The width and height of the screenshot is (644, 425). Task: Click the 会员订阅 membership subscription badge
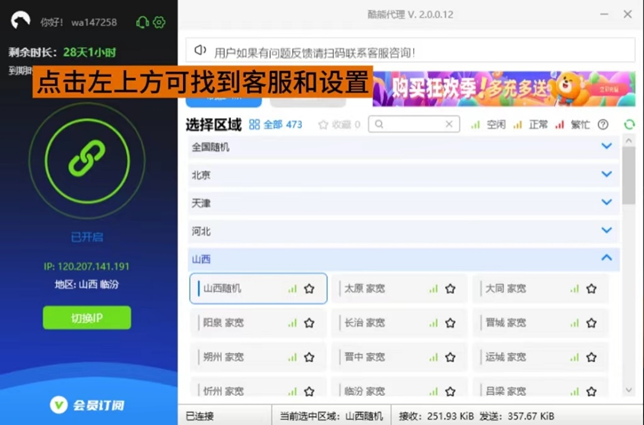click(86, 405)
